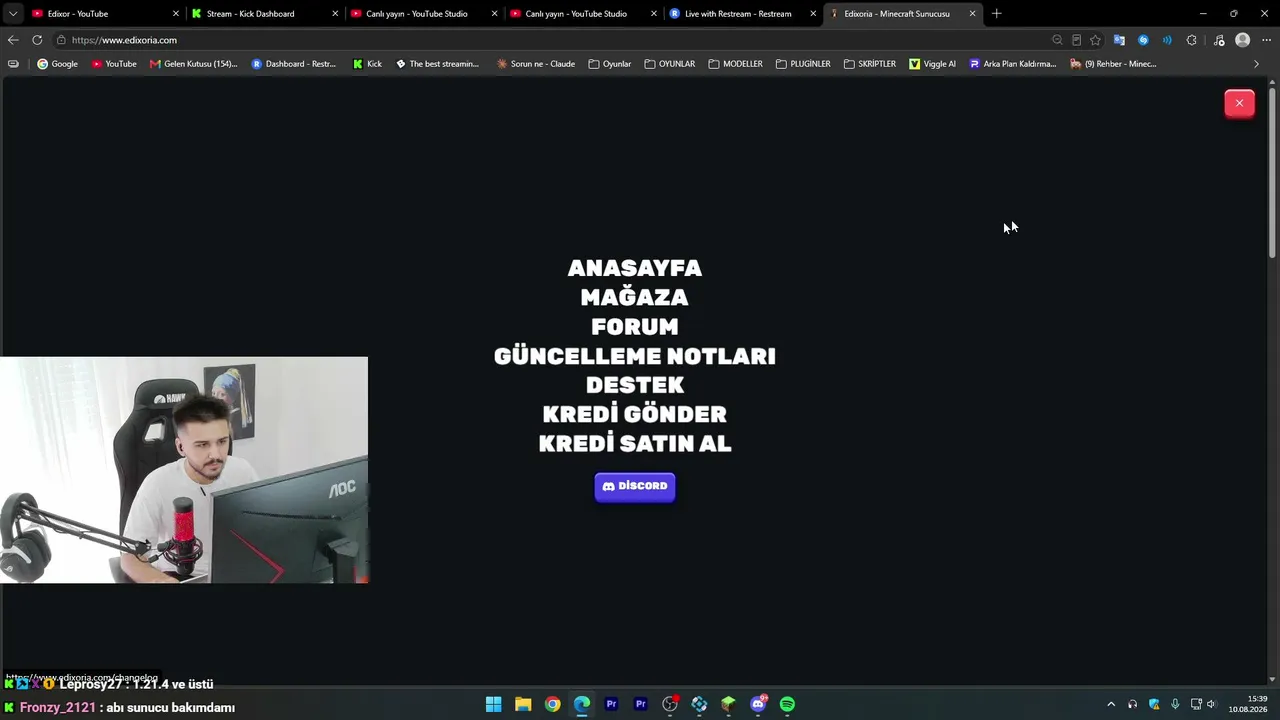Expand the Oyunlar bookmark folder
This screenshot has height=720, width=1280.
pyautogui.click(x=610, y=64)
